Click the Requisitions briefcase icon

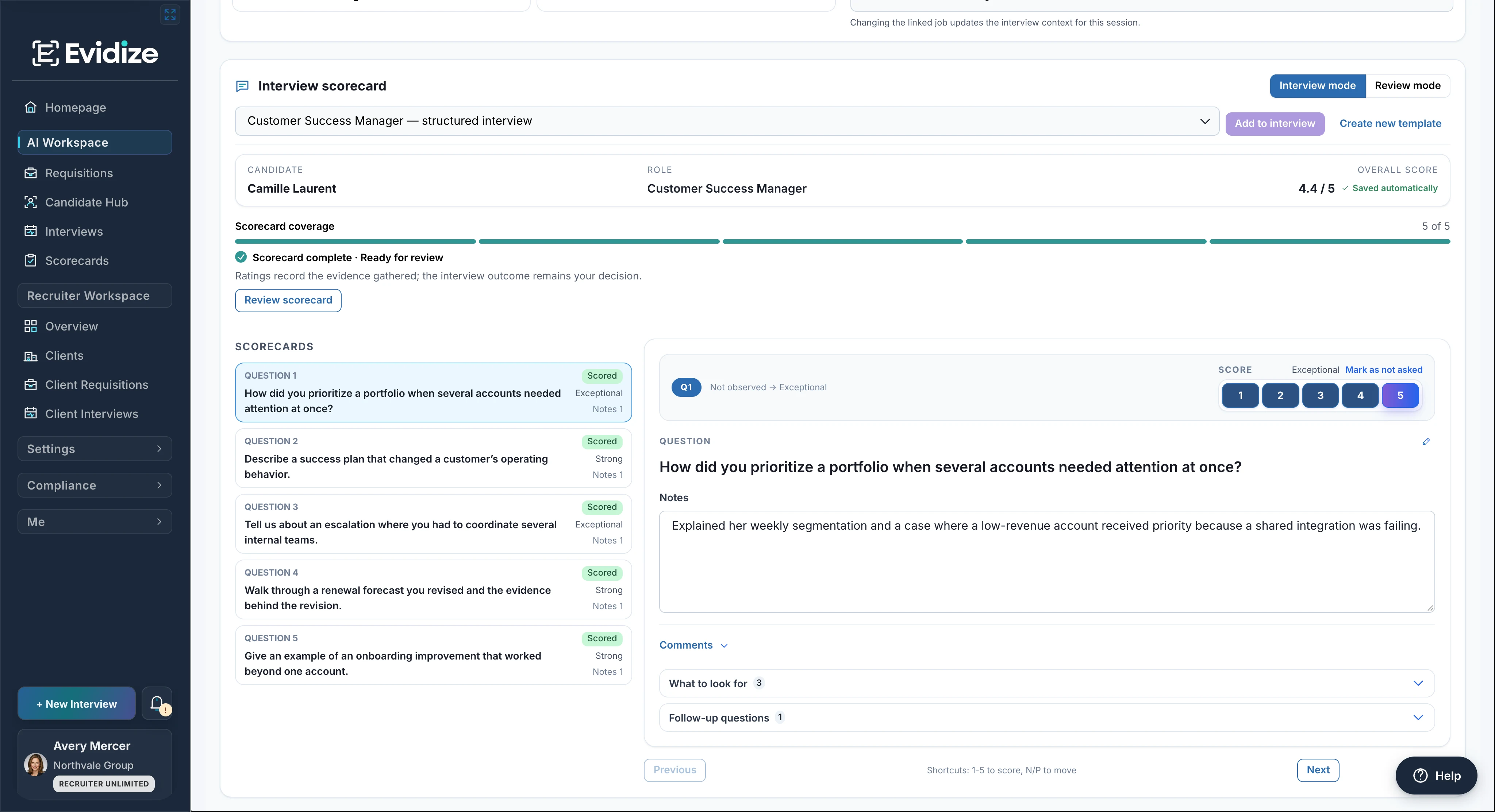tap(31, 173)
